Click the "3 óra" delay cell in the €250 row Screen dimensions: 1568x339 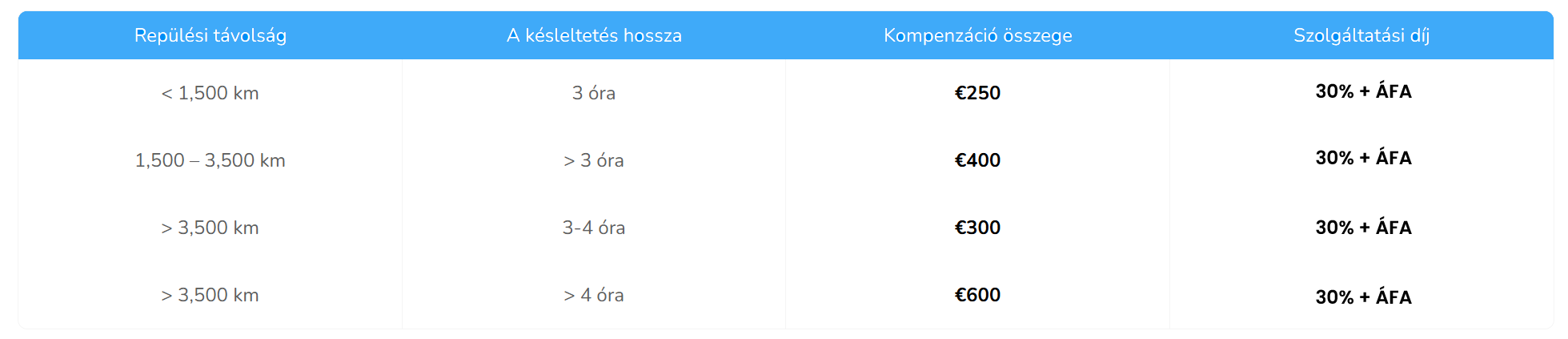pos(594,93)
